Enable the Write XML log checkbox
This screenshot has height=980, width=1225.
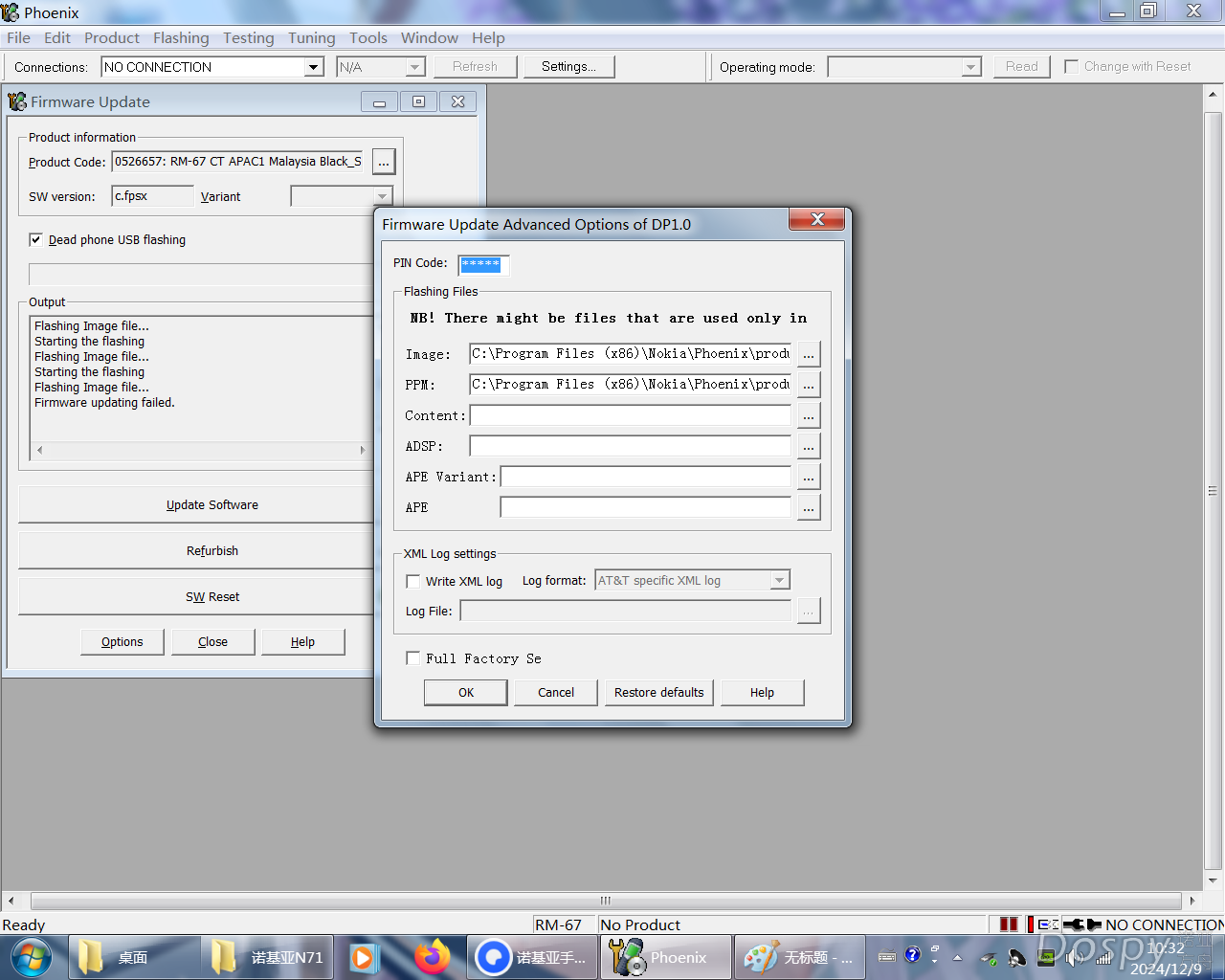click(x=413, y=581)
